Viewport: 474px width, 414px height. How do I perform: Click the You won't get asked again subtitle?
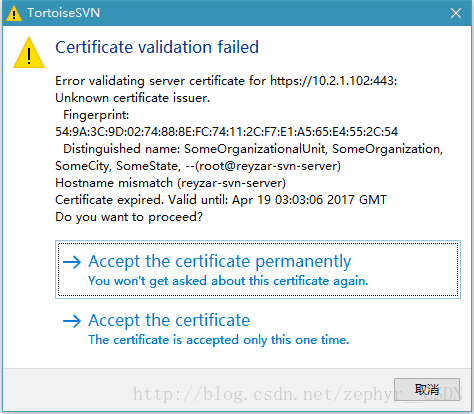tap(228, 281)
